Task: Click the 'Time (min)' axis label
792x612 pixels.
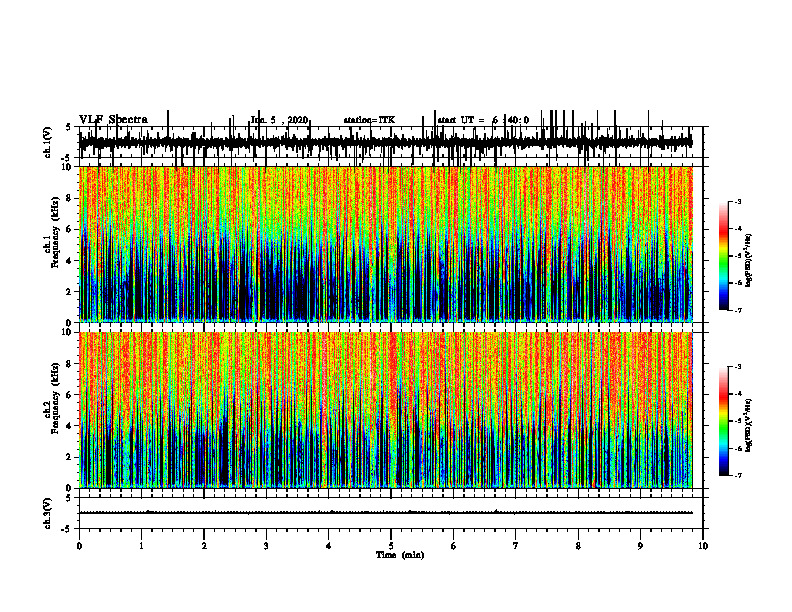Action: pyautogui.click(x=400, y=555)
